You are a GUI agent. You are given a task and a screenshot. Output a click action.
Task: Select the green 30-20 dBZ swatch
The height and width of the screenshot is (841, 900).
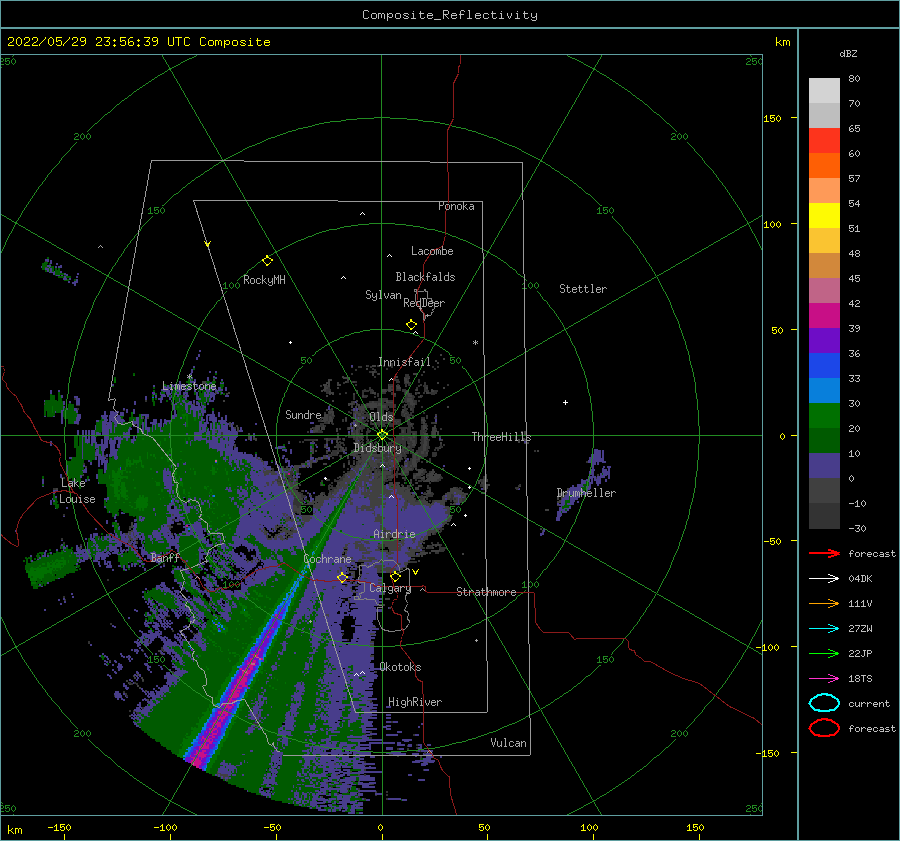tap(824, 416)
